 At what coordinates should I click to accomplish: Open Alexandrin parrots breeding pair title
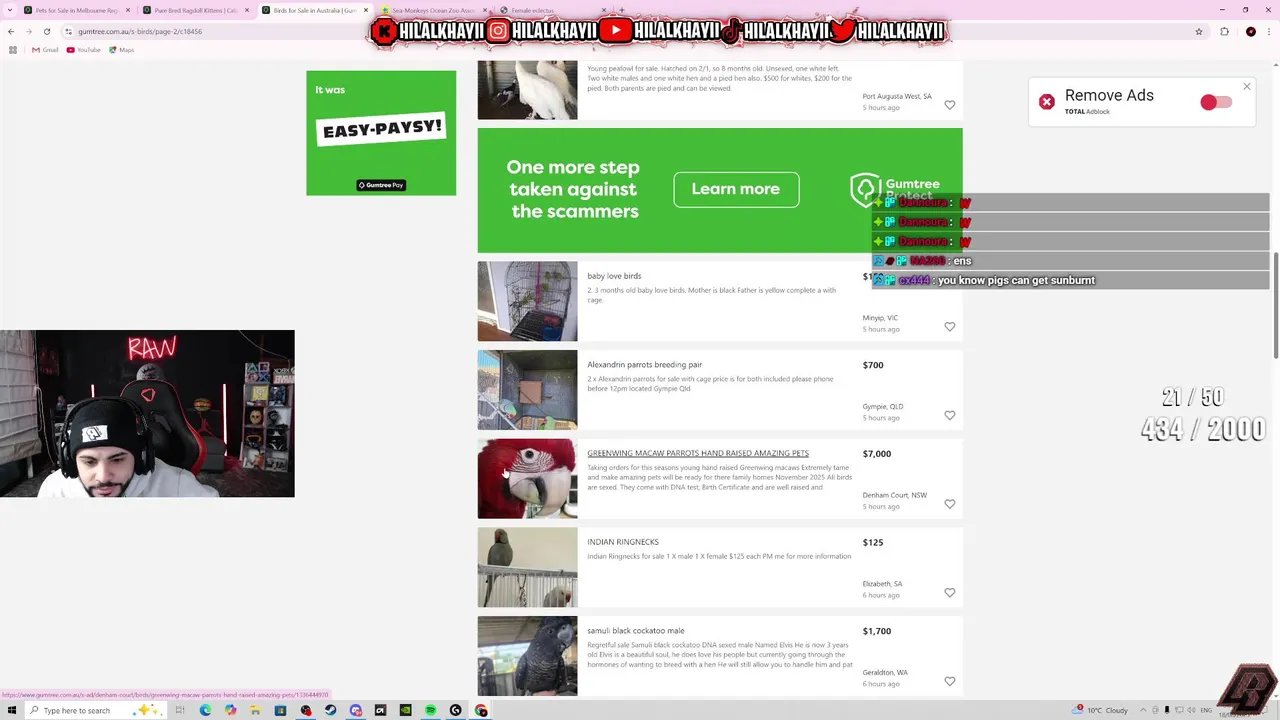644,365
